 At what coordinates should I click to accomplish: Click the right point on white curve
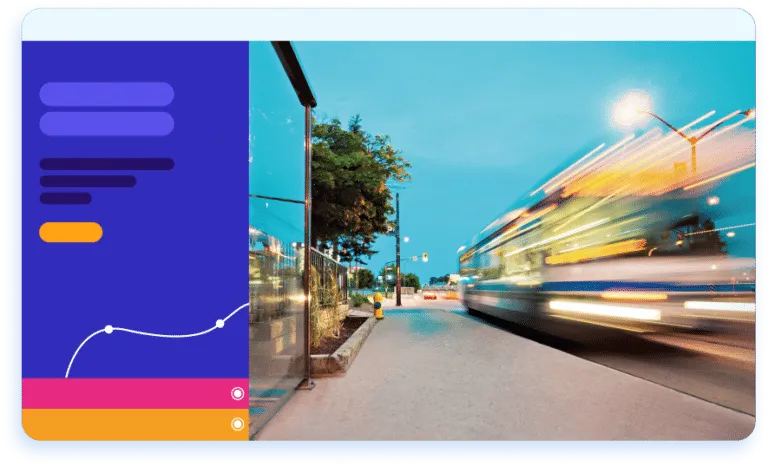220,323
